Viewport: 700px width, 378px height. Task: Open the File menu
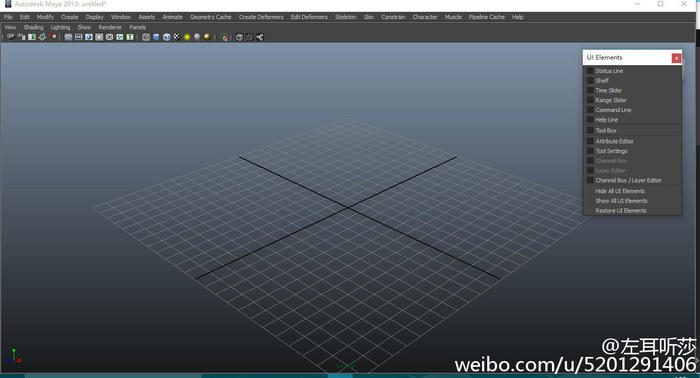click(x=8, y=17)
